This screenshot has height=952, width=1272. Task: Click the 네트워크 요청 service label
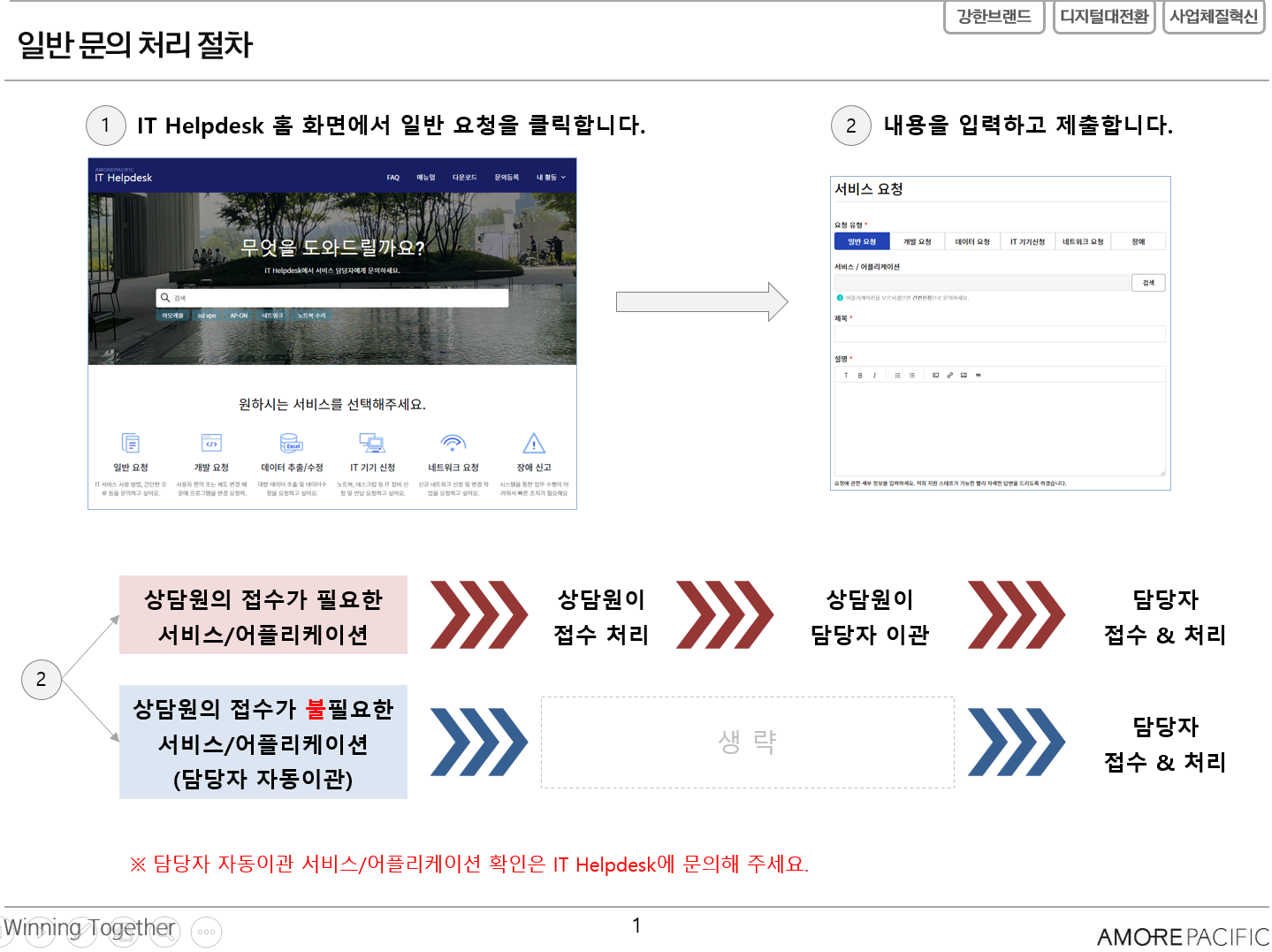[x=453, y=468]
